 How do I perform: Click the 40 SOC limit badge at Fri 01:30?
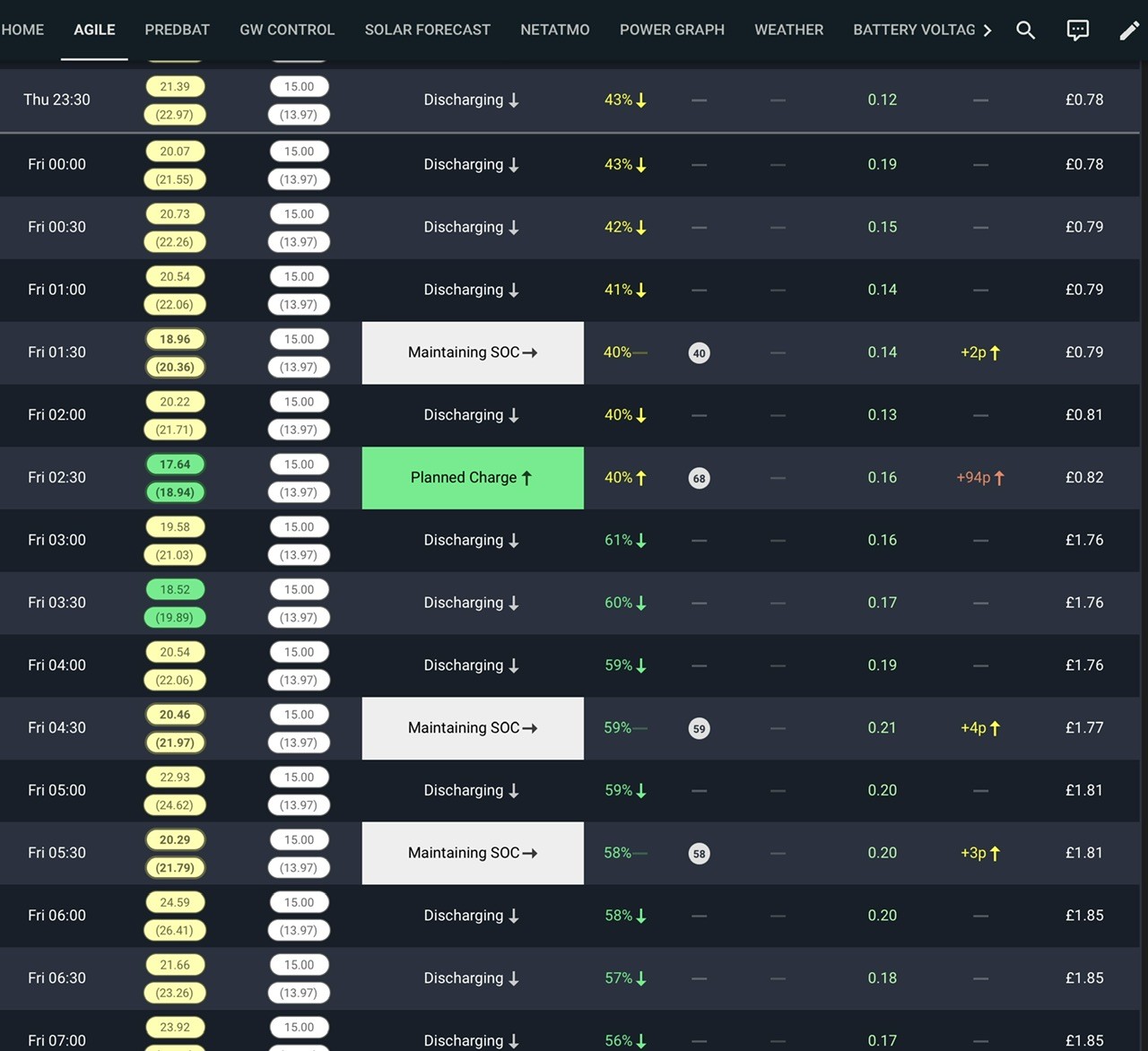(x=699, y=353)
